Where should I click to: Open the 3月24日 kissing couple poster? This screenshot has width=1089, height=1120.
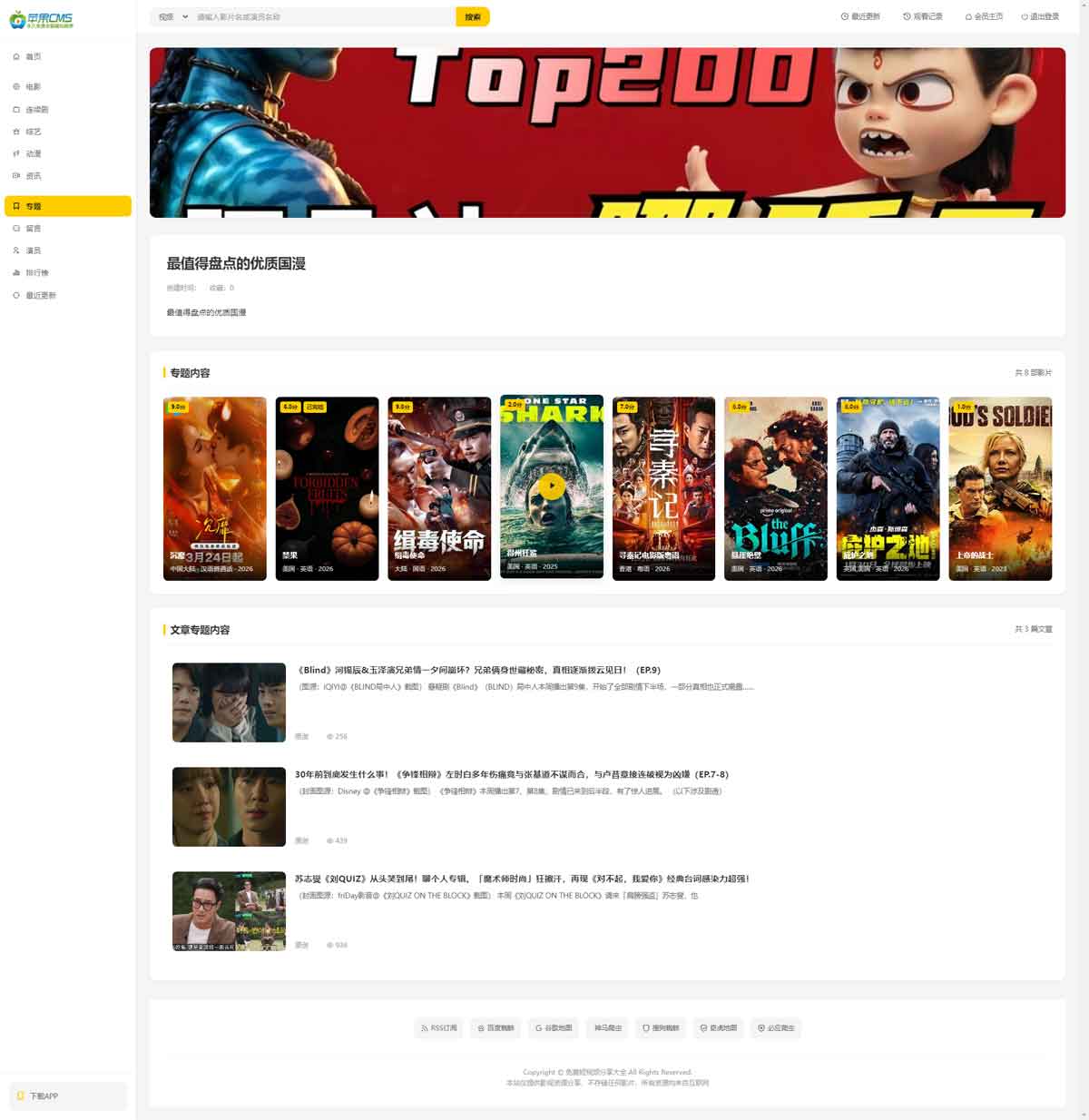point(215,488)
